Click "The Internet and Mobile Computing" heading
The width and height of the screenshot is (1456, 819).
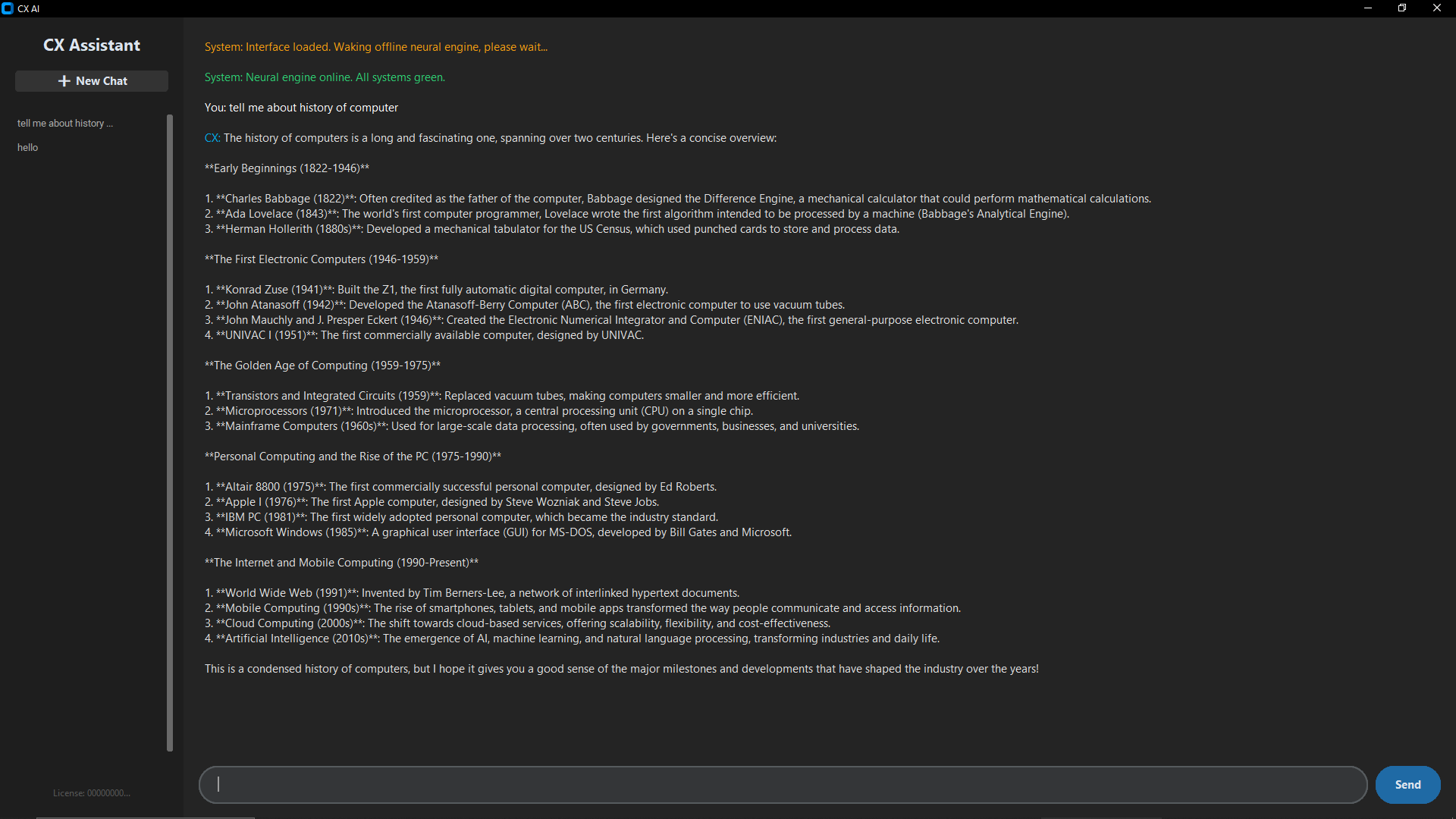(x=341, y=563)
